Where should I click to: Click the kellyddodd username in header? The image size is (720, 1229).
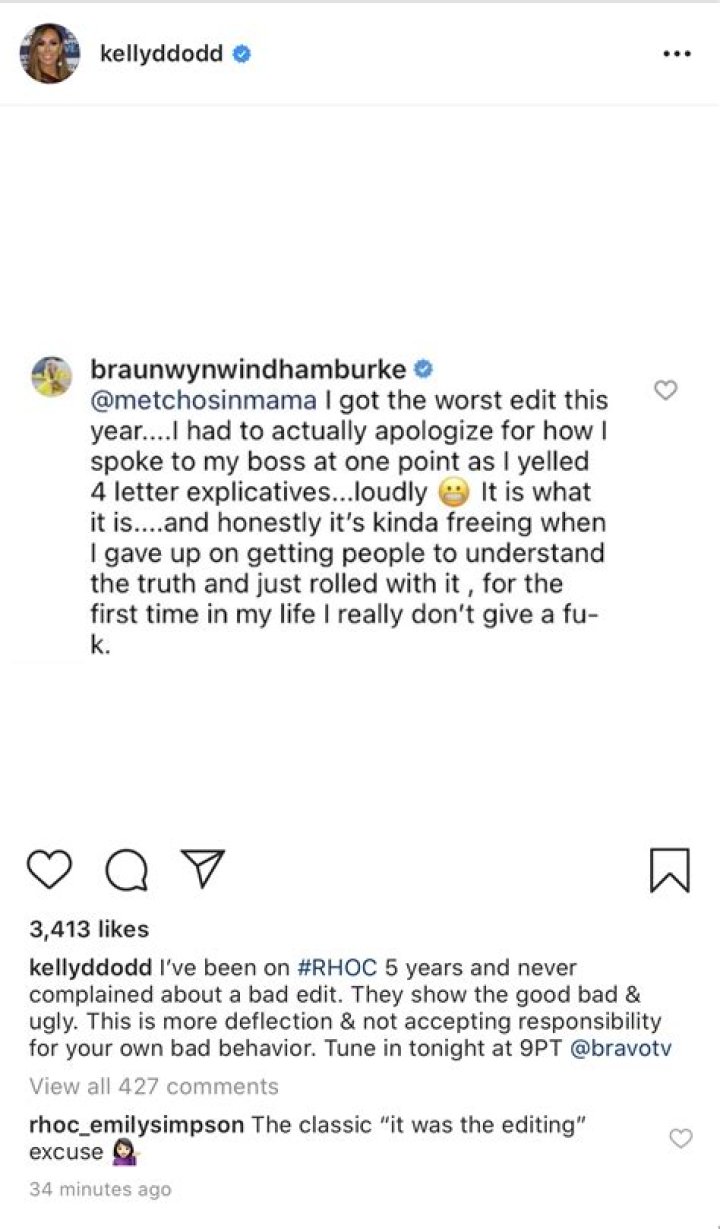tap(162, 54)
